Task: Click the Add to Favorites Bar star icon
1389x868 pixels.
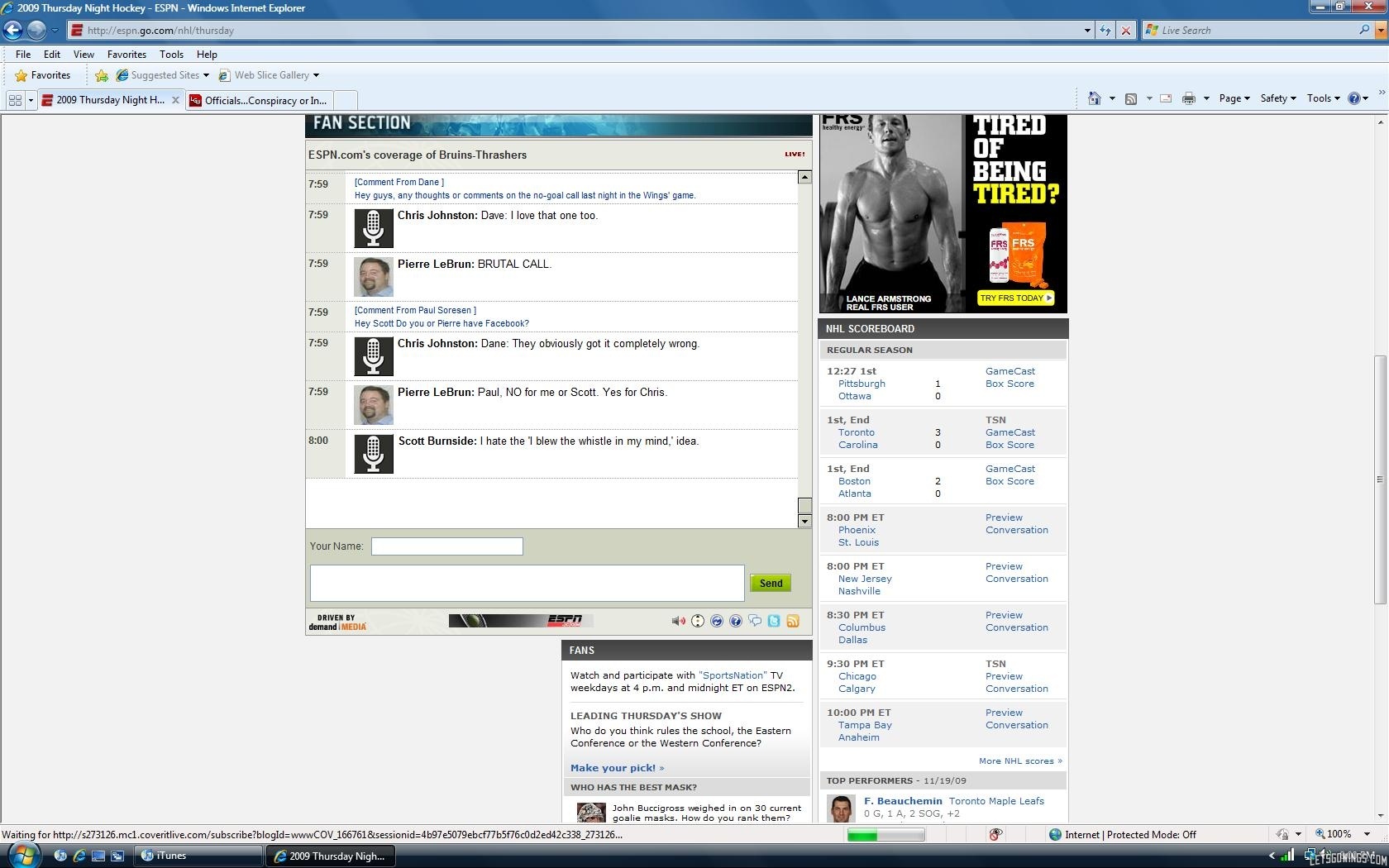Action: (x=102, y=75)
